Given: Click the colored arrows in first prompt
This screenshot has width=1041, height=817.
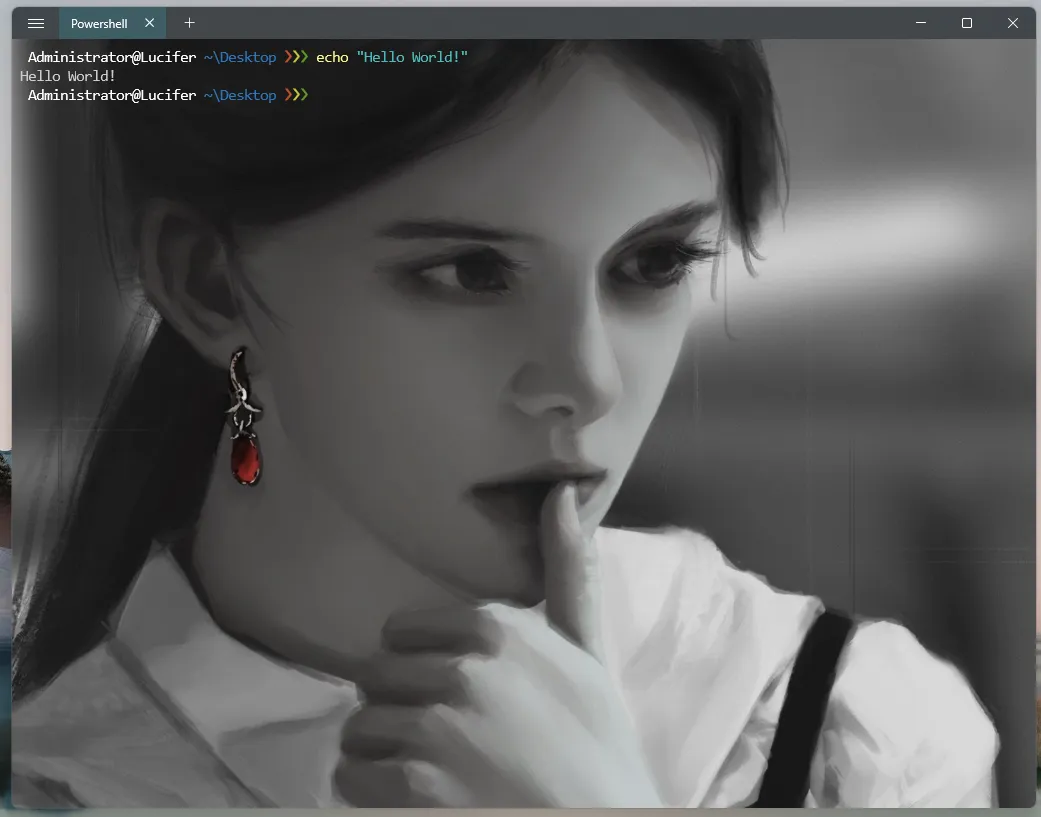Looking at the screenshot, I should (297, 57).
